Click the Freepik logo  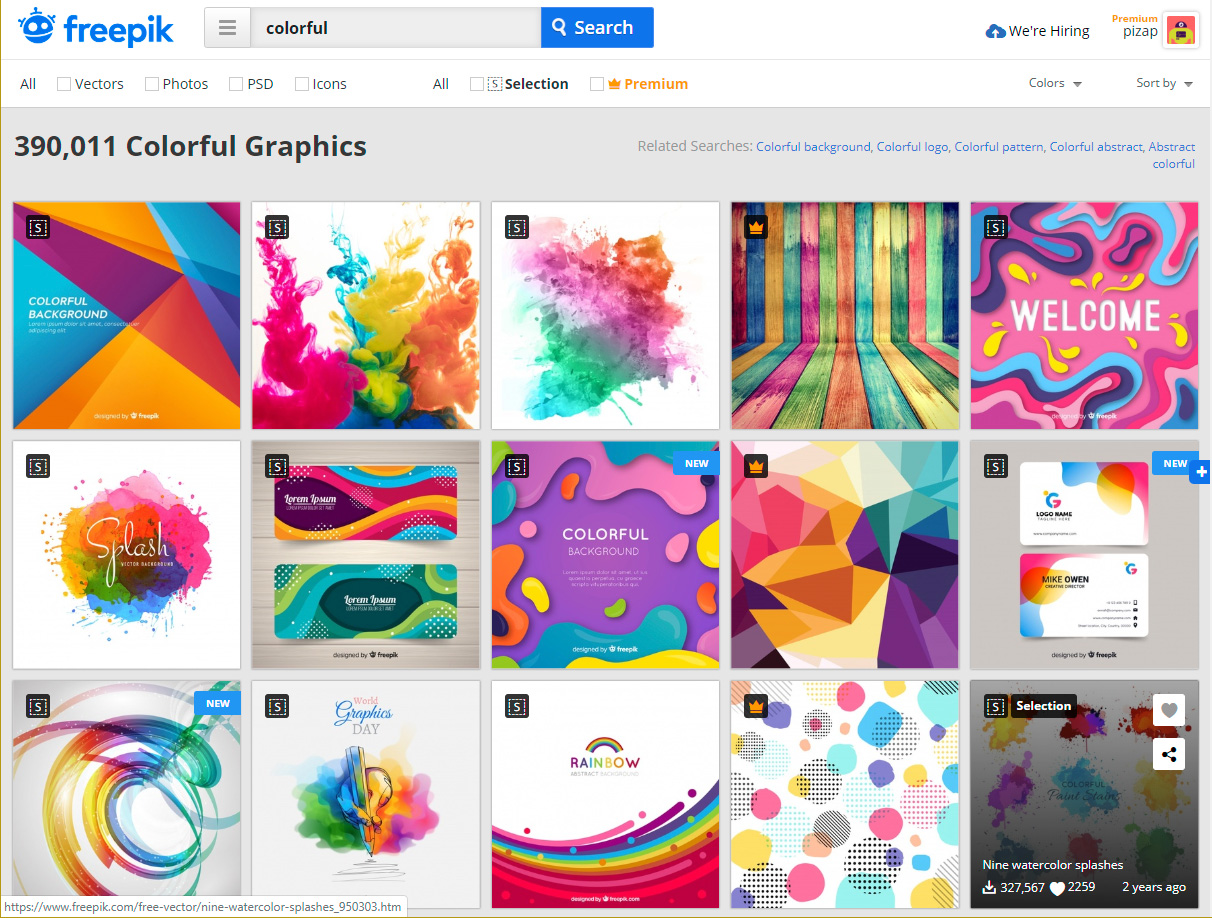(x=96, y=28)
